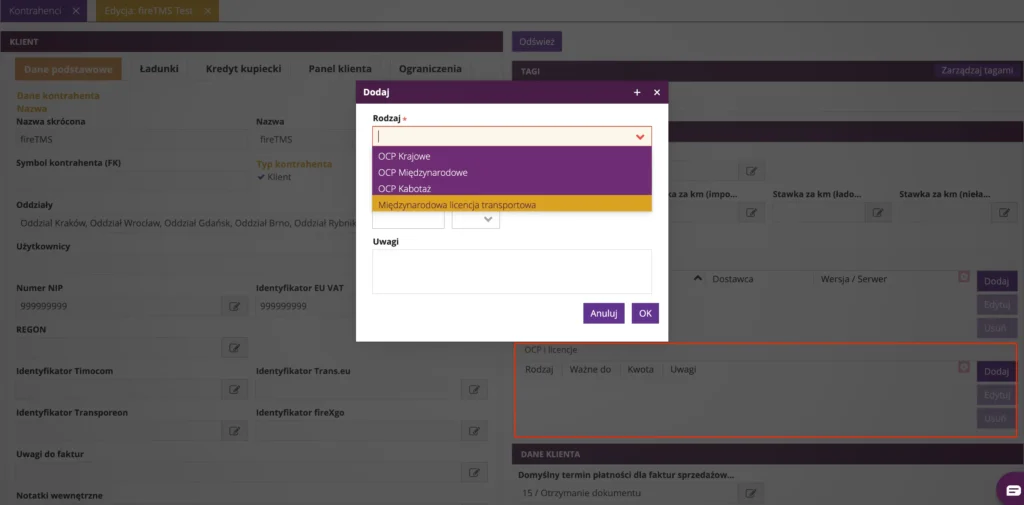The height and width of the screenshot is (505, 1024).
Task: Choose OCP Międzynarodowe option
Action: coord(511,172)
